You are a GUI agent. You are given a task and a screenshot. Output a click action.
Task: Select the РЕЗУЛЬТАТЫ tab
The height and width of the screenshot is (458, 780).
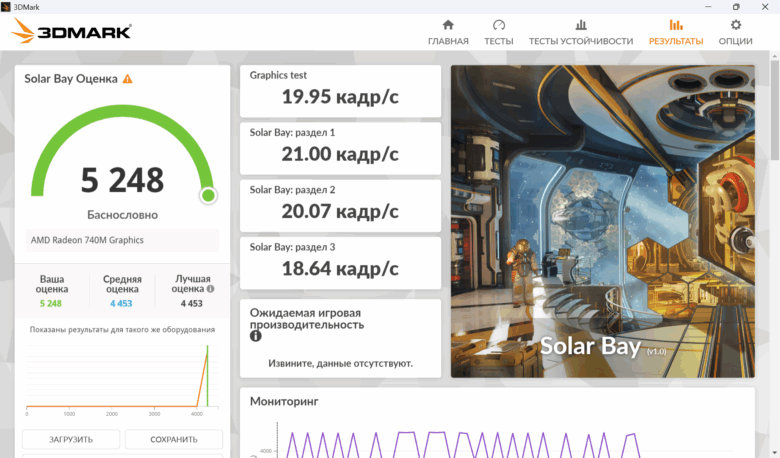pos(676,33)
